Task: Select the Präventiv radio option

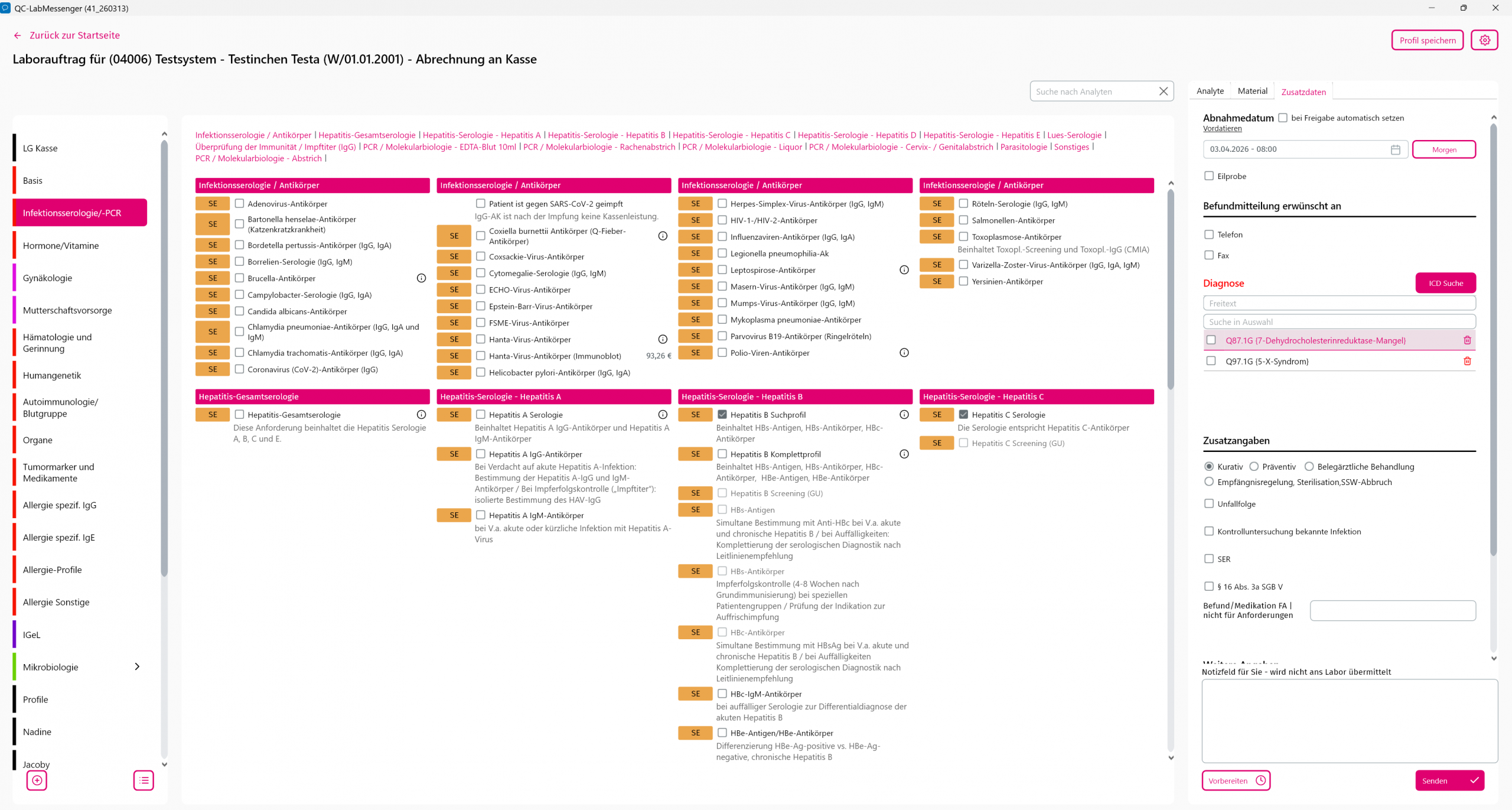Action: [1254, 467]
